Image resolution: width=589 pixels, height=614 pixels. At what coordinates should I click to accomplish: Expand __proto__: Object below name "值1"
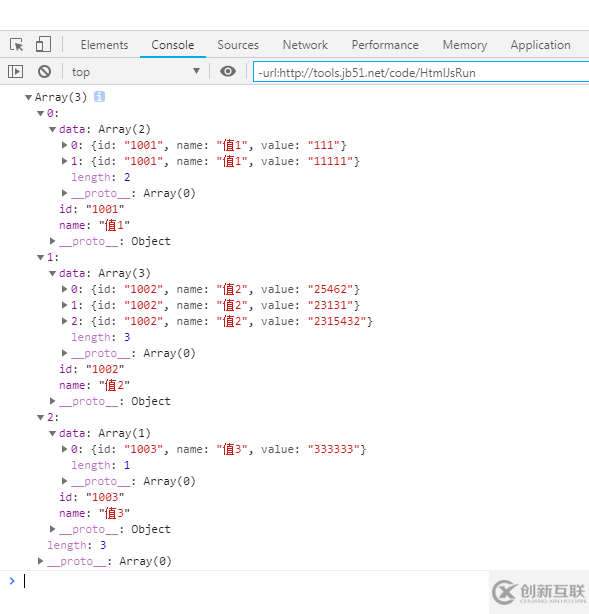(52, 241)
